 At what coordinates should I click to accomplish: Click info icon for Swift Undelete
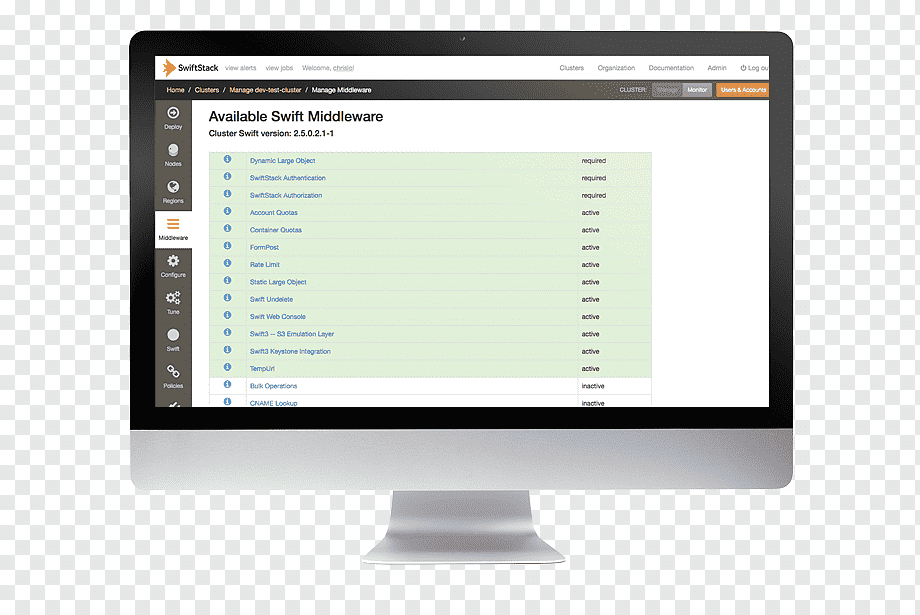pyautogui.click(x=228, y=298)
